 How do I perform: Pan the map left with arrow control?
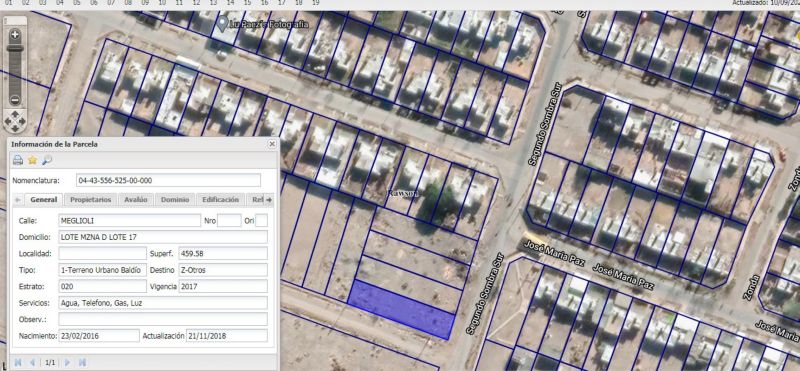pos(9,121)
